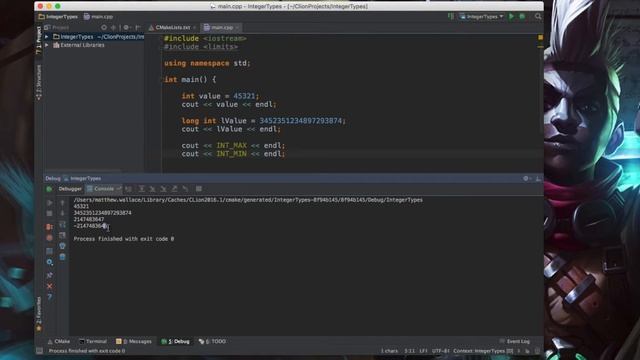Run the IntegerTypes configuration with green play
This screenshot has width=640, height=360.
click(511, 16)
